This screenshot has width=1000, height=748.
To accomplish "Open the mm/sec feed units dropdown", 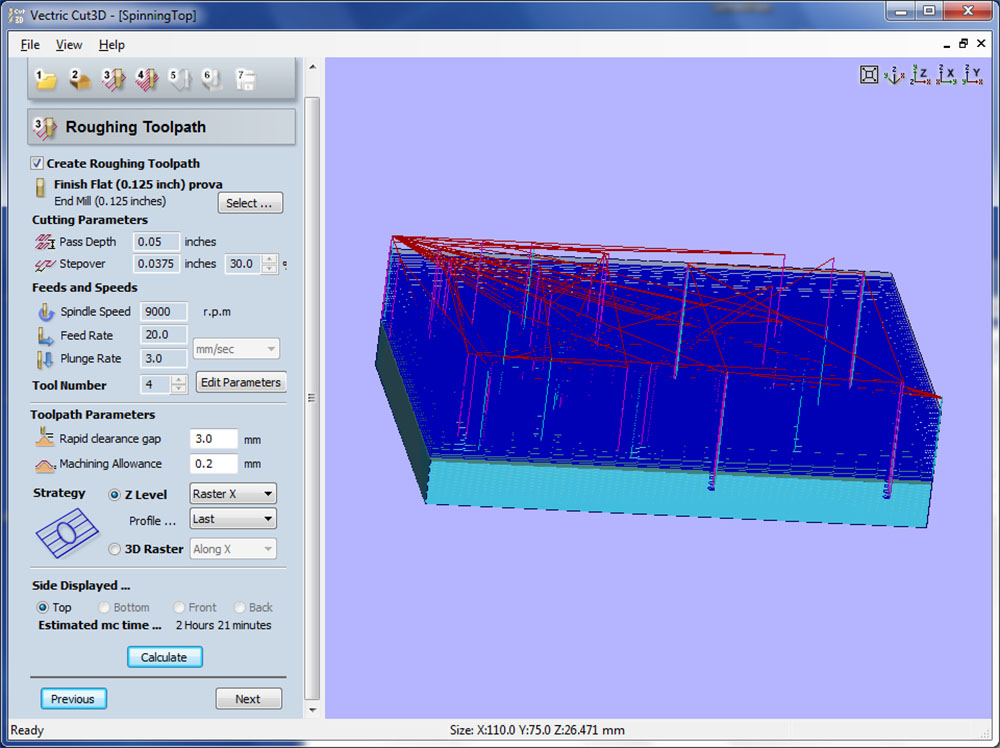I will click(x=236, y=349).
